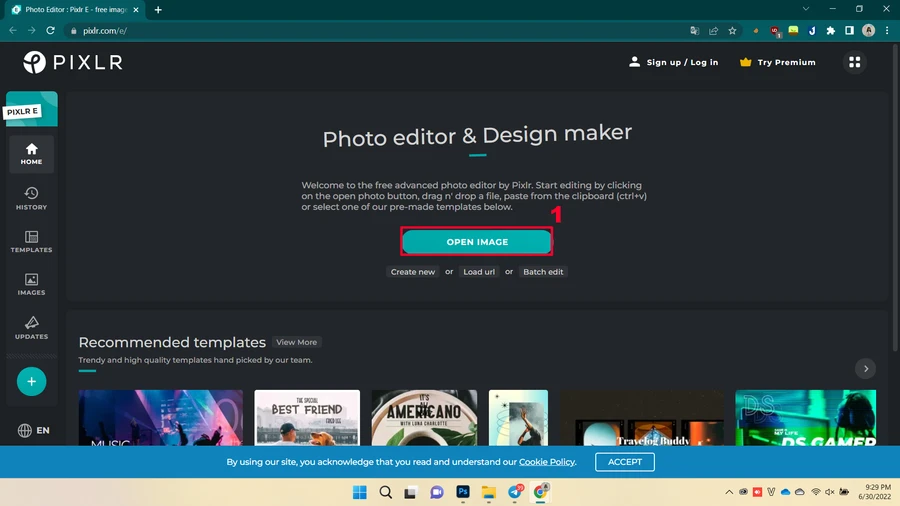Viewport: 900px width, 506px height.
Task: Open Photoshop from the taskbar
Action: point(463,492)
